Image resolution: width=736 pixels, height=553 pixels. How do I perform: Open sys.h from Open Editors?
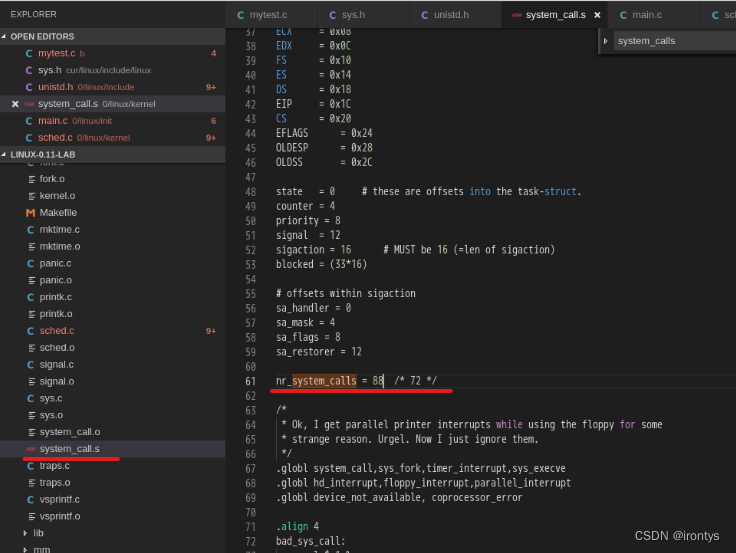(113, 70)
